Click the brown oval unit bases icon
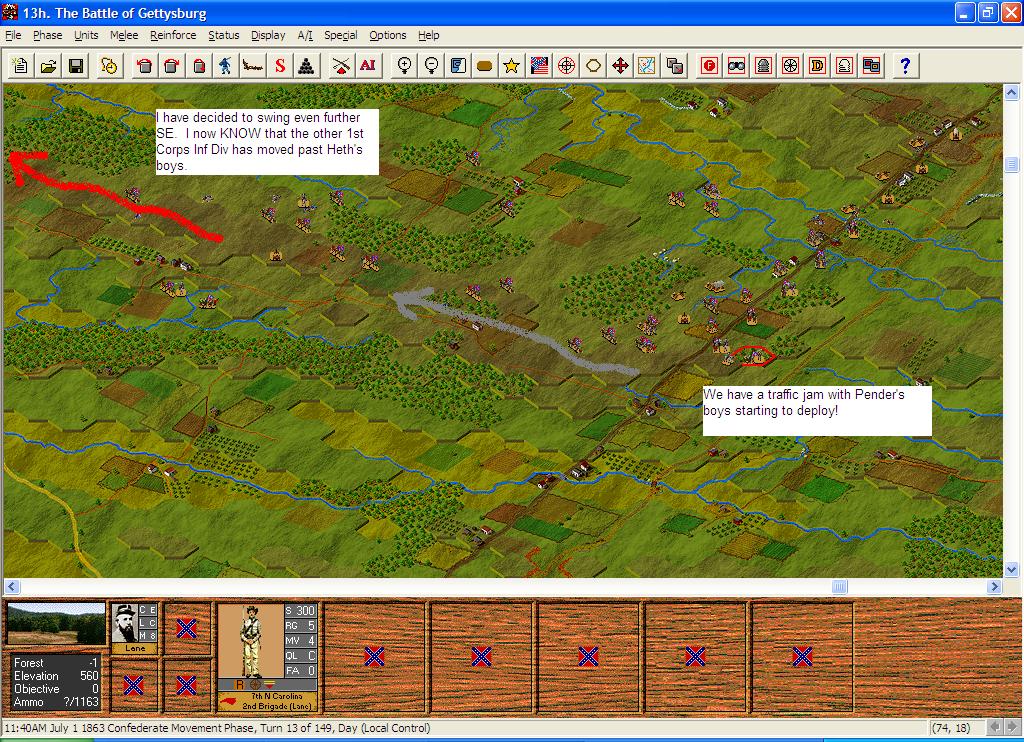1024x742 pixels. [485, 65]
